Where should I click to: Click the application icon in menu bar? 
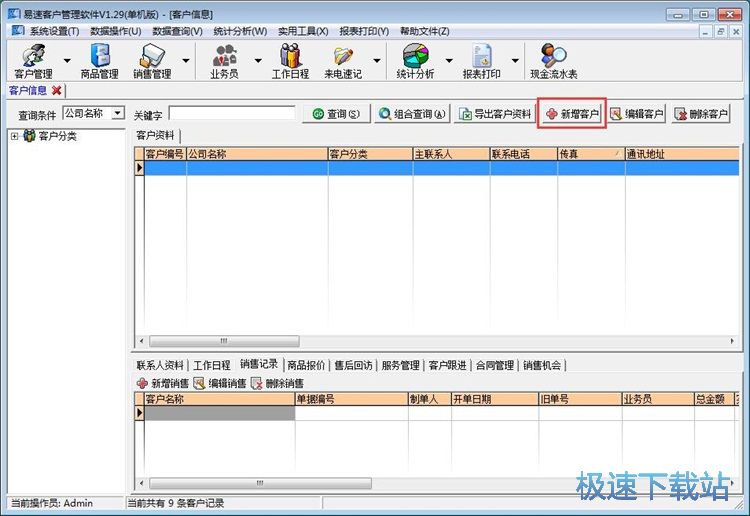pos(18,31)
